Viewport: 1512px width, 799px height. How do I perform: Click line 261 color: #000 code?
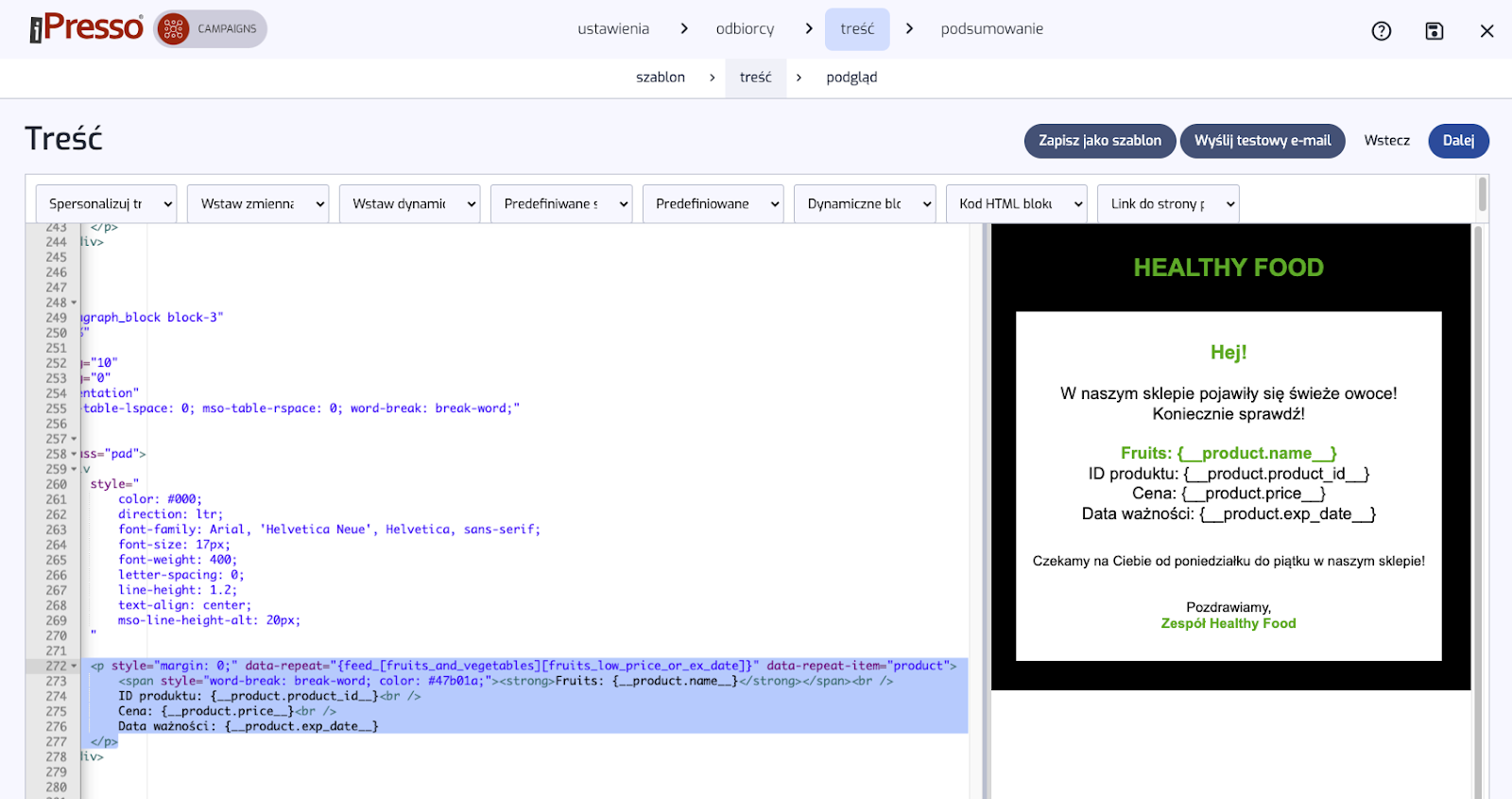[160, 499]
